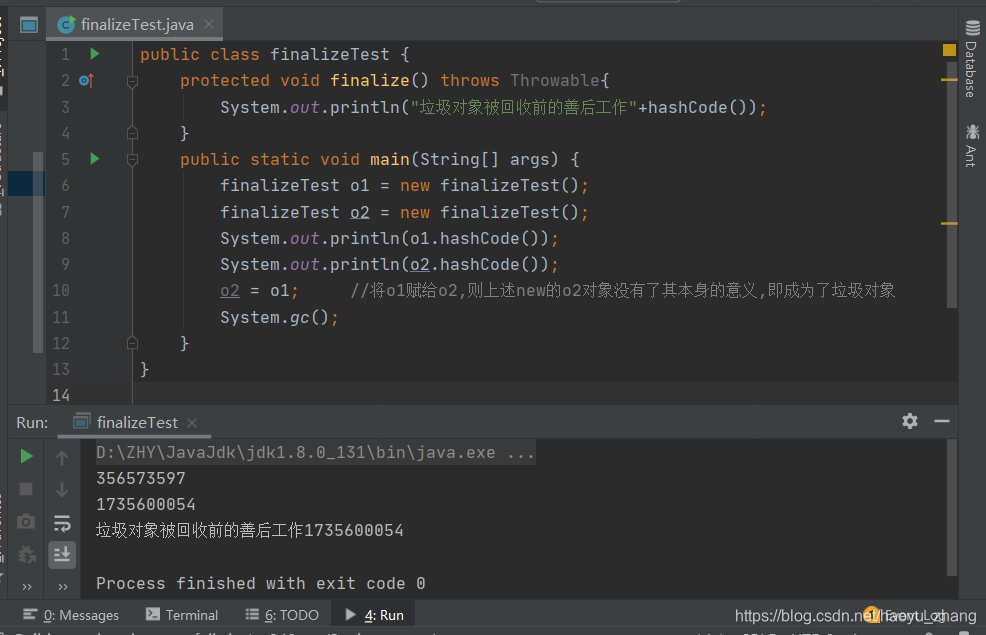Place cursor on System.gc() line
The width and height of the screenshot is (986, 635).
click(x=279, y=317)
